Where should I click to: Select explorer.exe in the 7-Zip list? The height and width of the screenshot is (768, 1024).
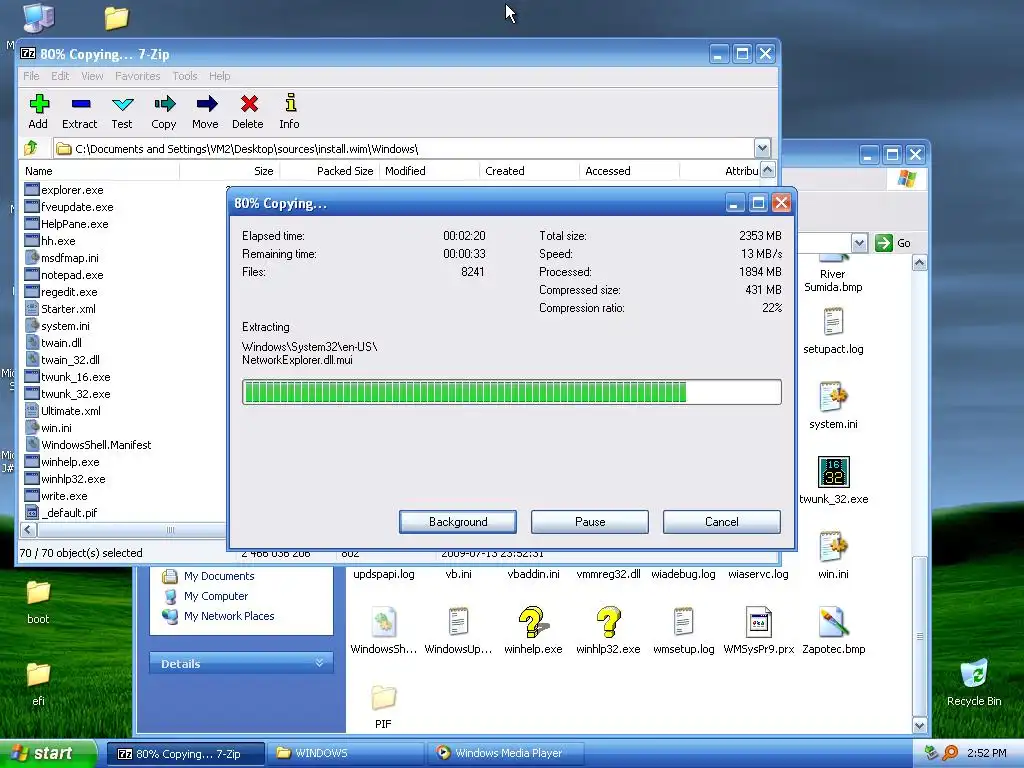64,190
